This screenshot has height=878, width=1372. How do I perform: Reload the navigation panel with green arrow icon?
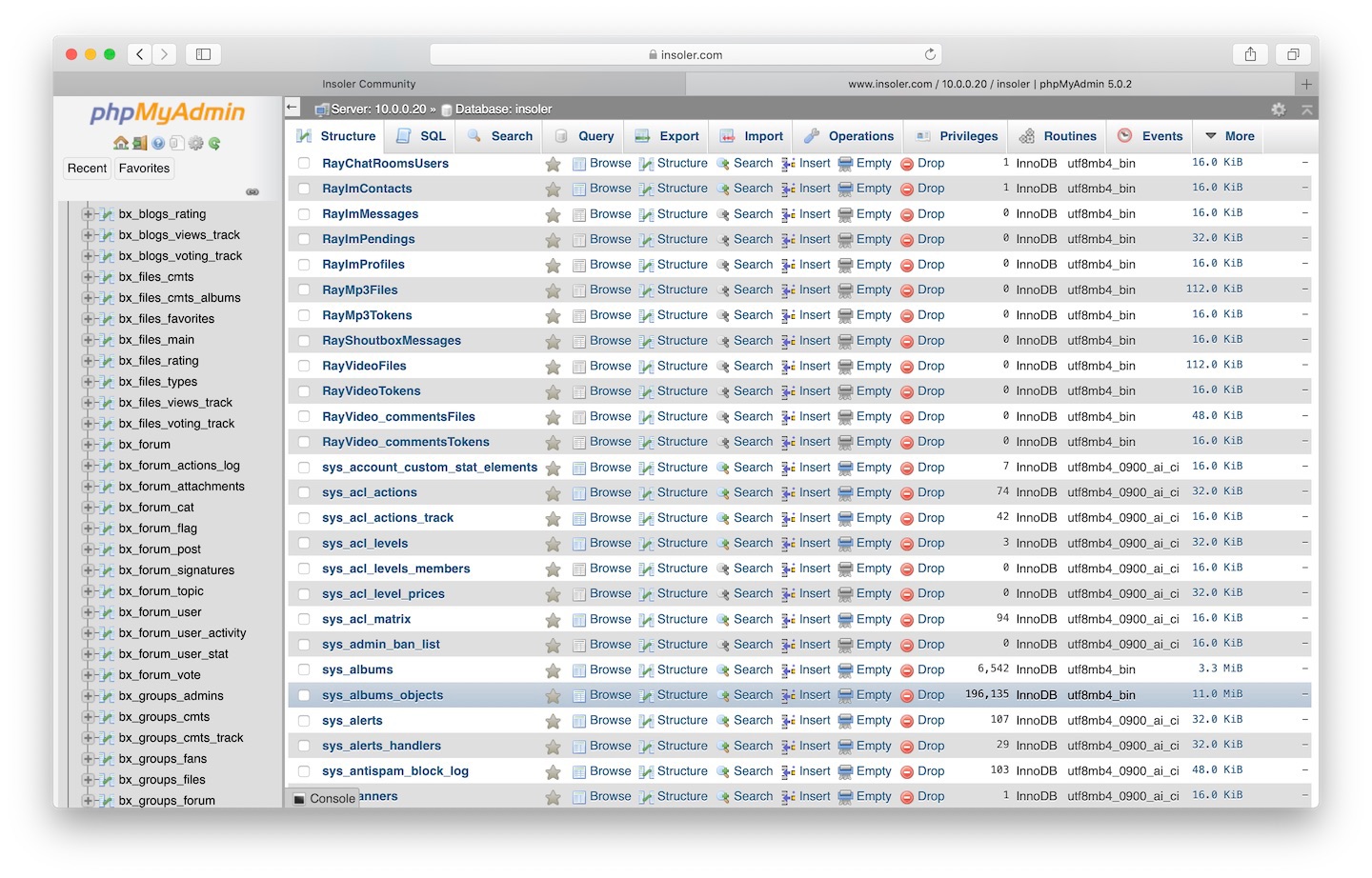pos(215,144)
